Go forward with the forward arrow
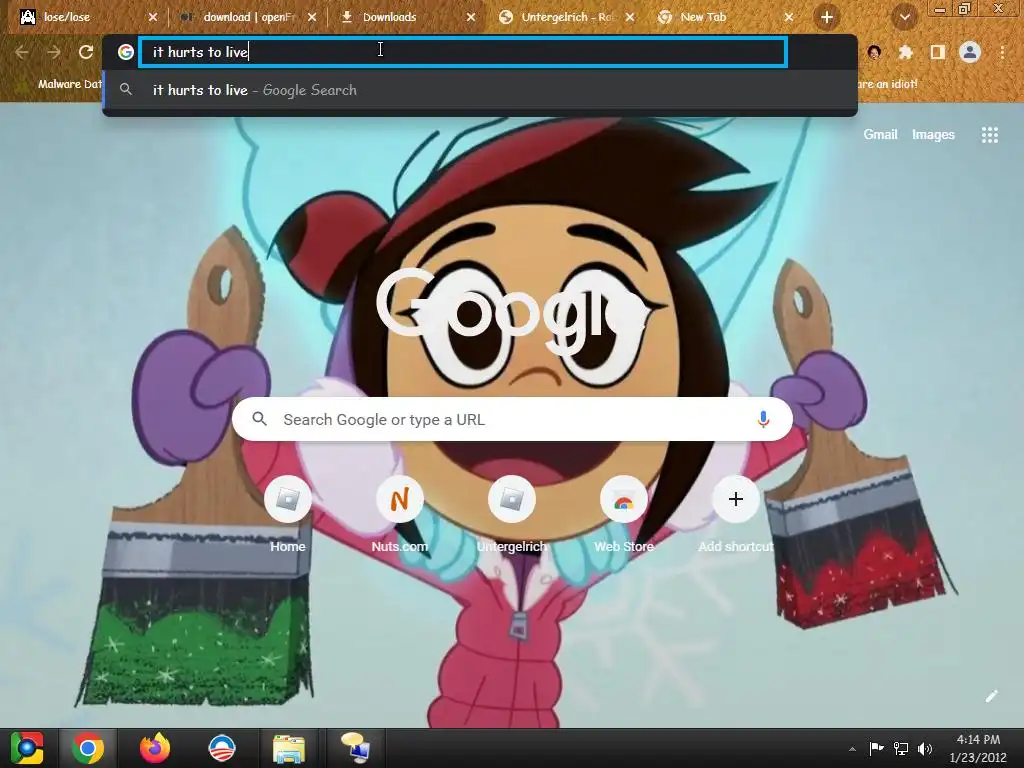Screen dimensions: 1024x768 pyautogui.click(x=54, y=52)
